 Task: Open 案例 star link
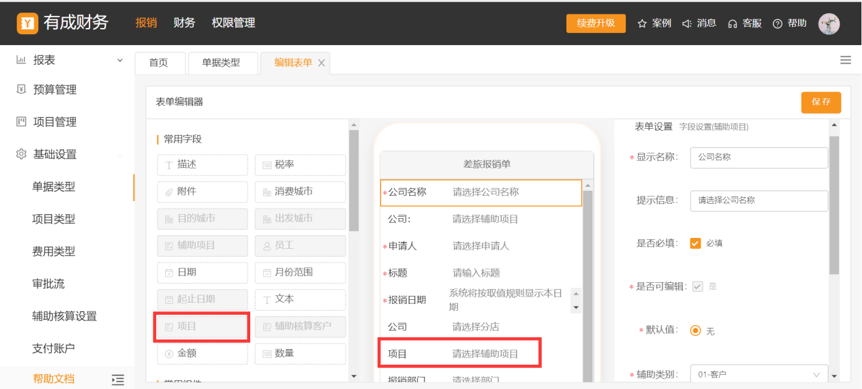coord(654,24)
